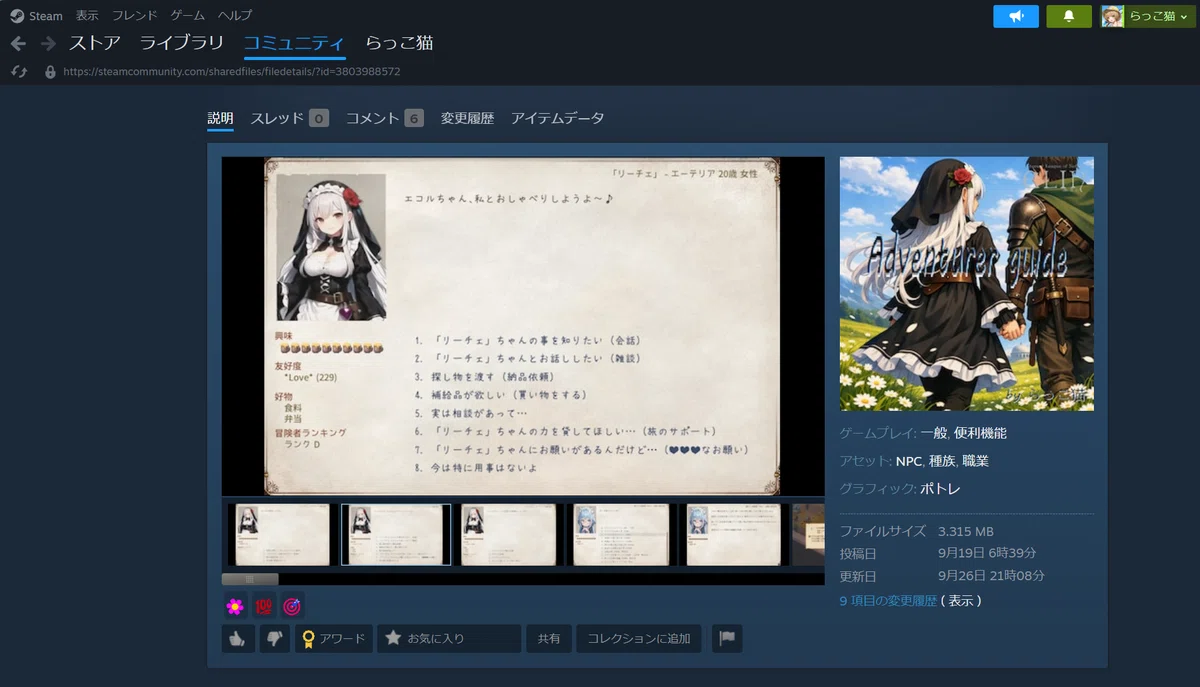Rate down with the thumbs down
The image size is (1200, 687).
[x=275, y=638]
